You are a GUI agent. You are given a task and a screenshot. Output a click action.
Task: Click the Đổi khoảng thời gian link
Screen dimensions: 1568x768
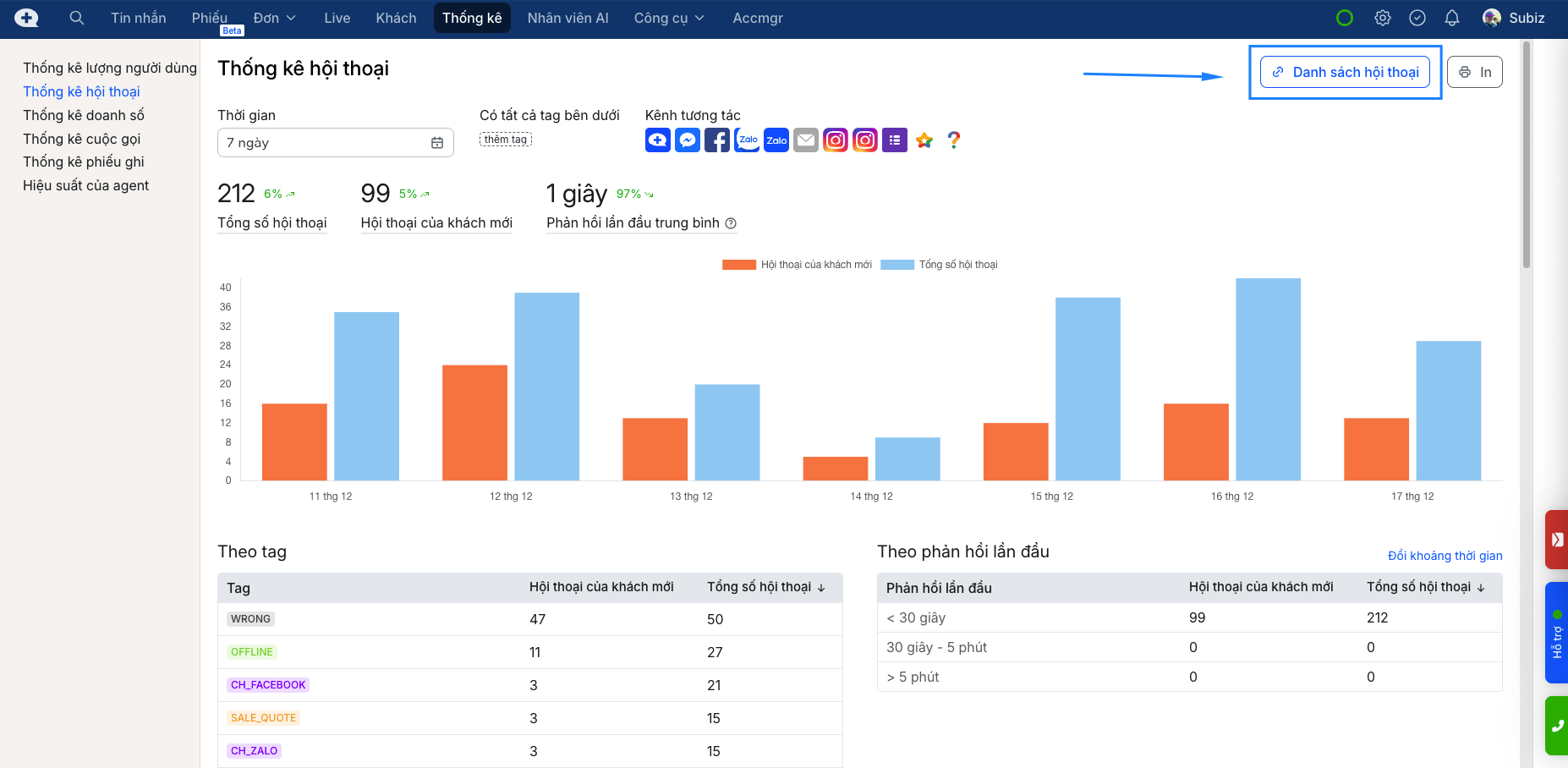(x=1445, y=556)
